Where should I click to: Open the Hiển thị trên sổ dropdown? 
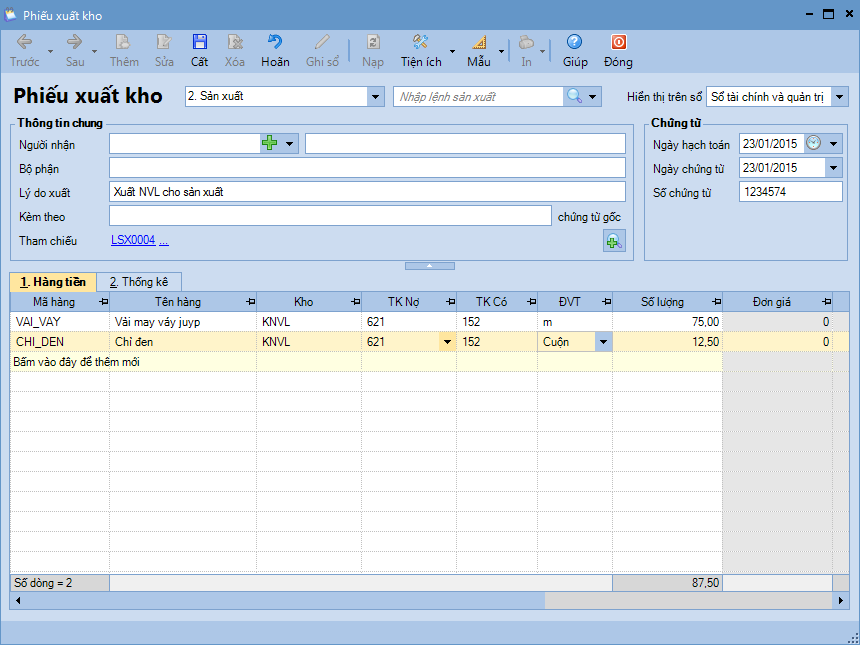point(839,97)
